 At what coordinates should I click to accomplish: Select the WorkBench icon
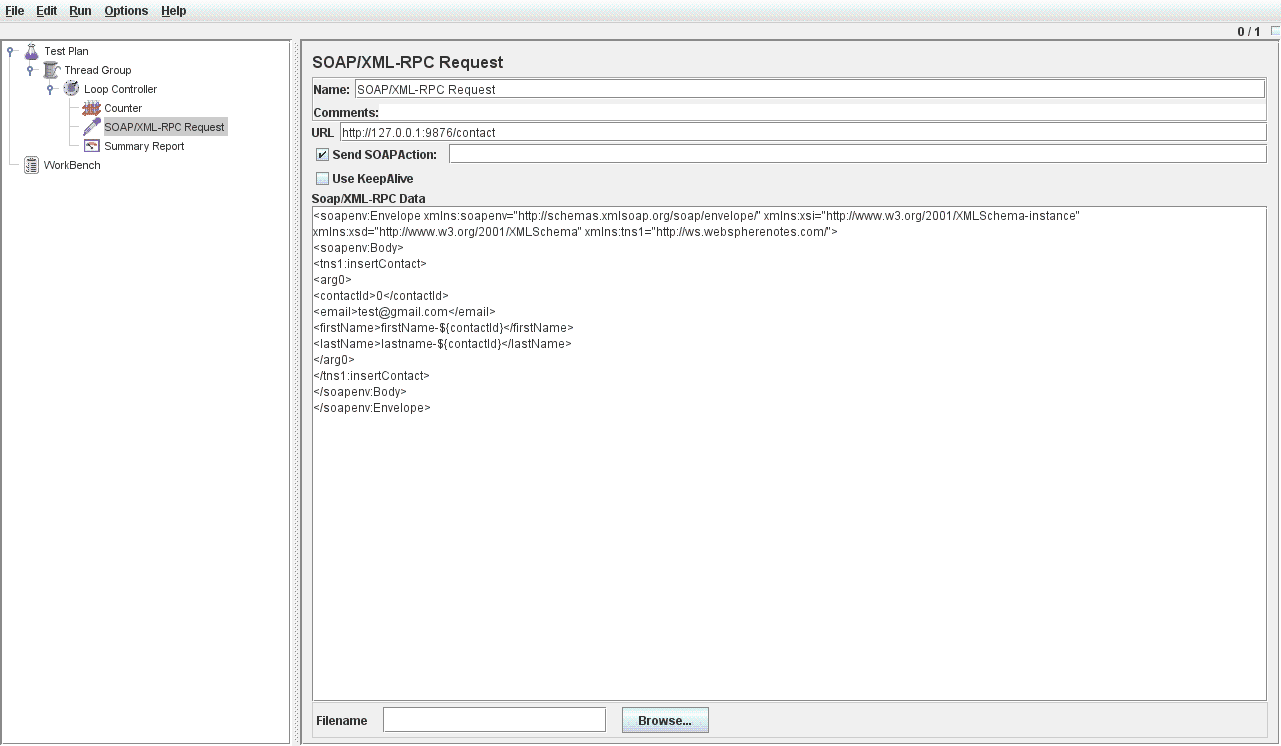click(30, 165)
